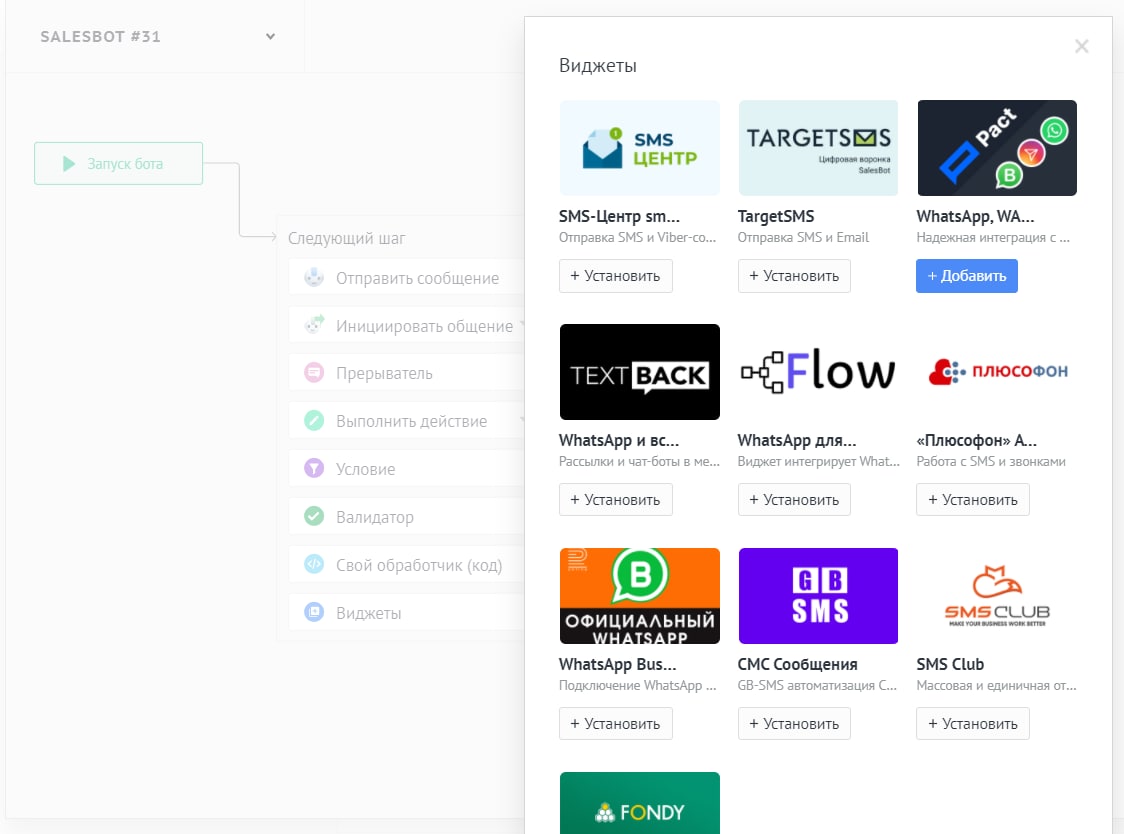Click WhatsApp для... widget title
Screen dimensions: 1124x834
point(796,440)
